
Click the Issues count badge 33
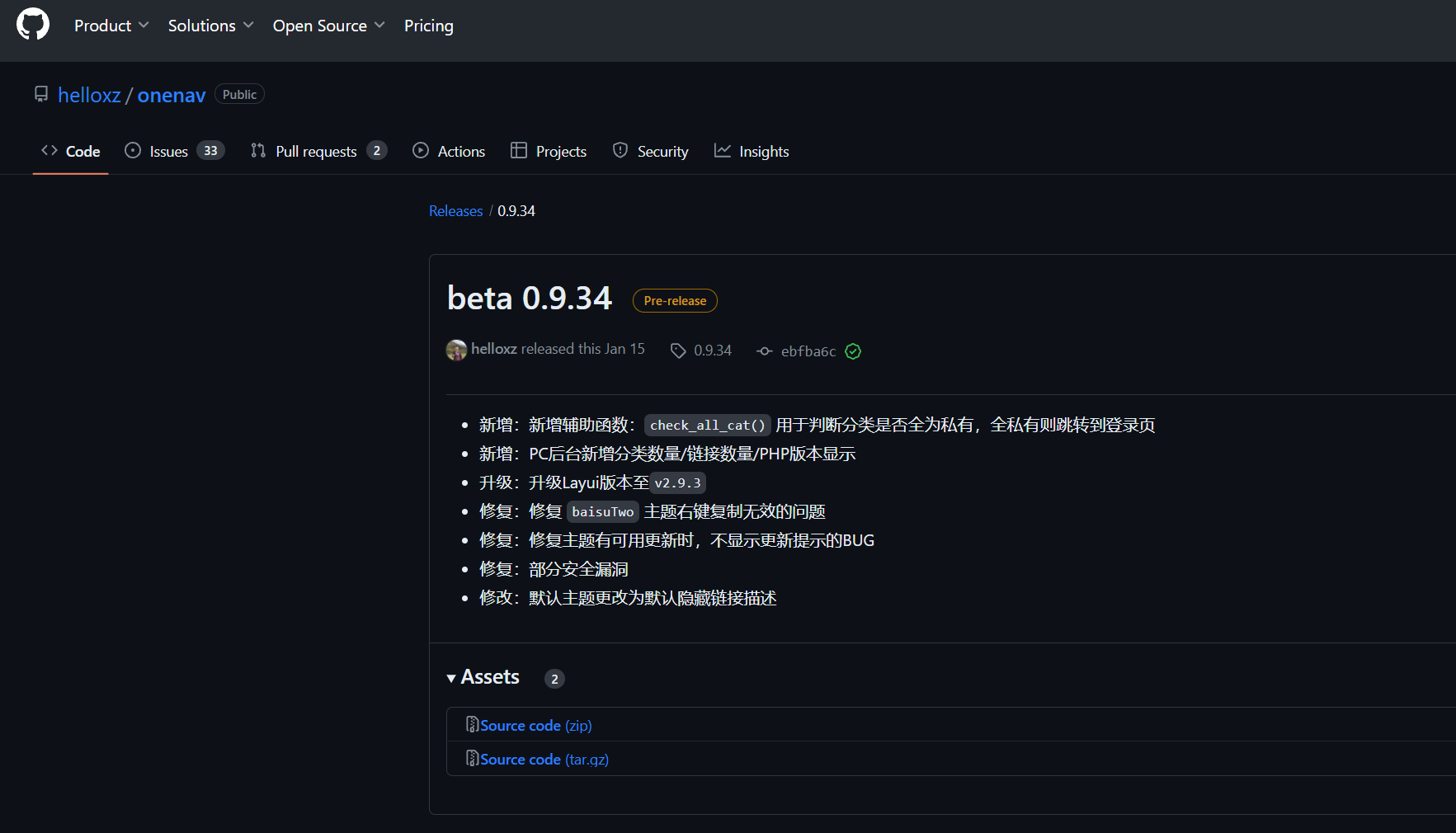tap(210, 151)
